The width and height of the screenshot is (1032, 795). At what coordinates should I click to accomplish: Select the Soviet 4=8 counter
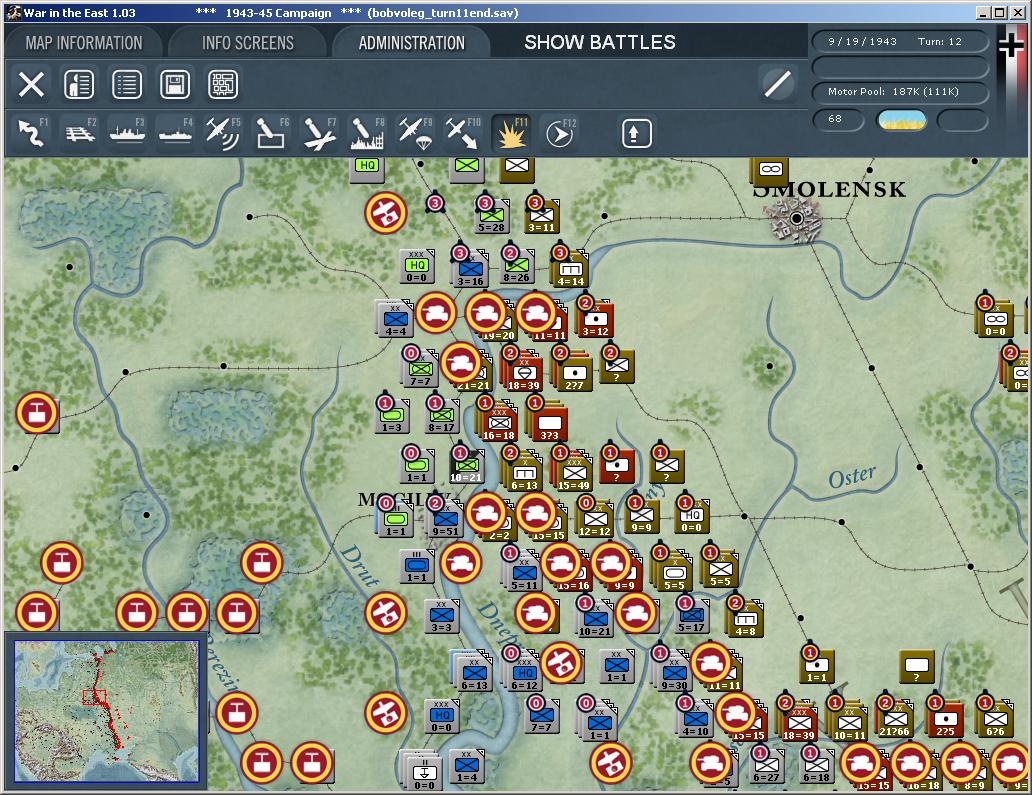pos(744,620)
